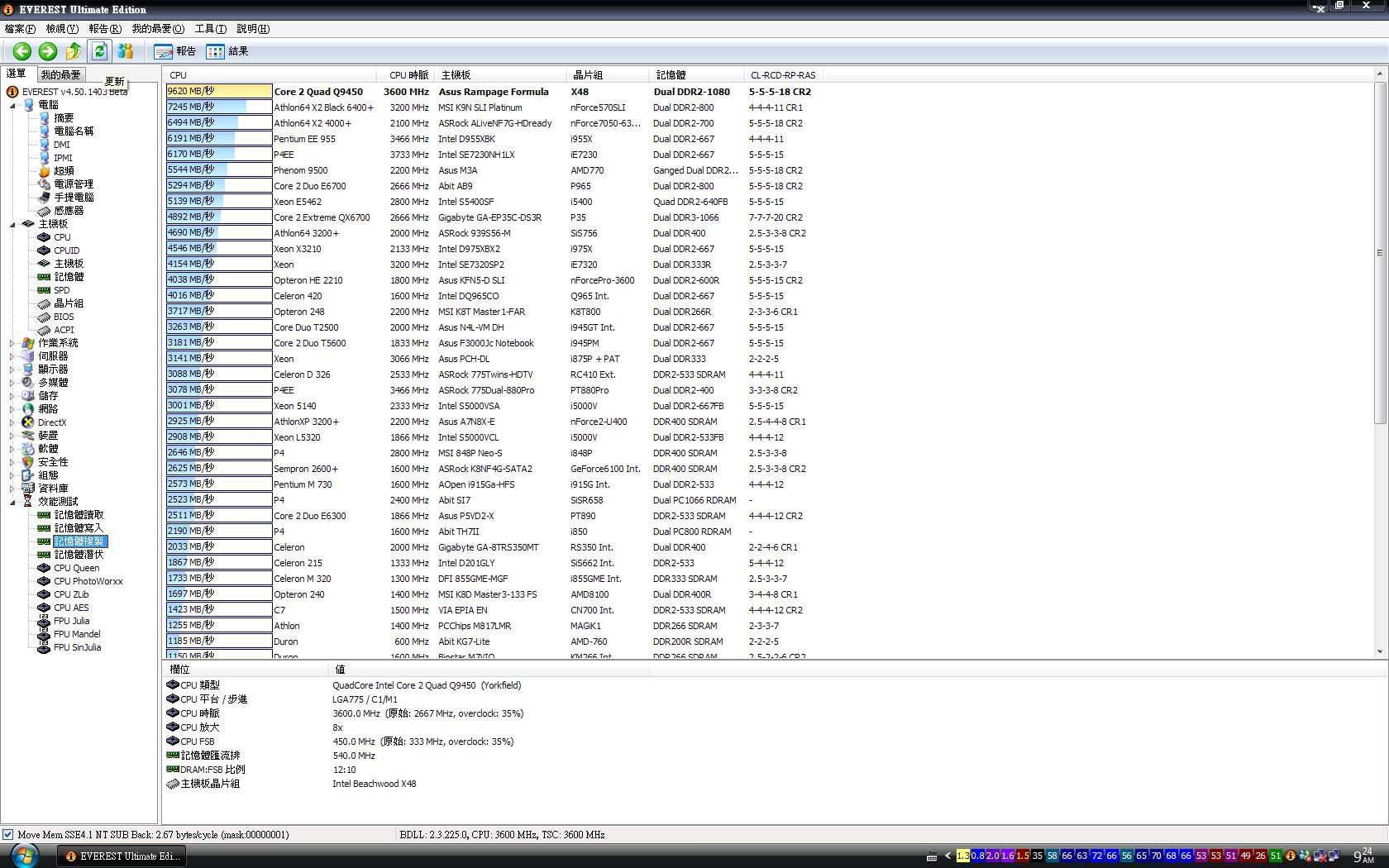Go forward with the green right arrow
This screenshot has width=1389, height=868.
pyautogui.click(x=48, y=51)
